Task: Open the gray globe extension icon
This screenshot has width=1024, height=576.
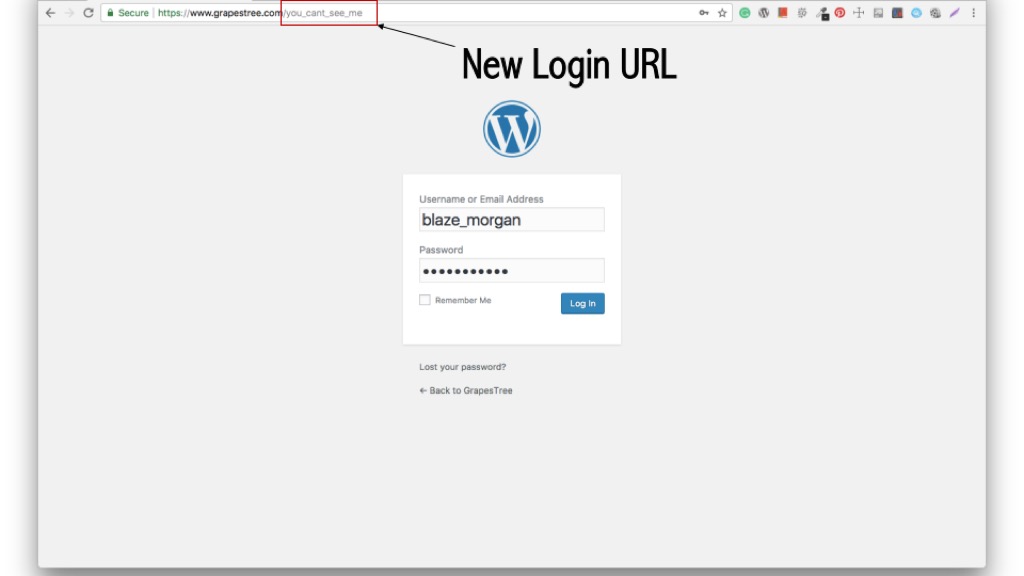Action: coord(935,12)
